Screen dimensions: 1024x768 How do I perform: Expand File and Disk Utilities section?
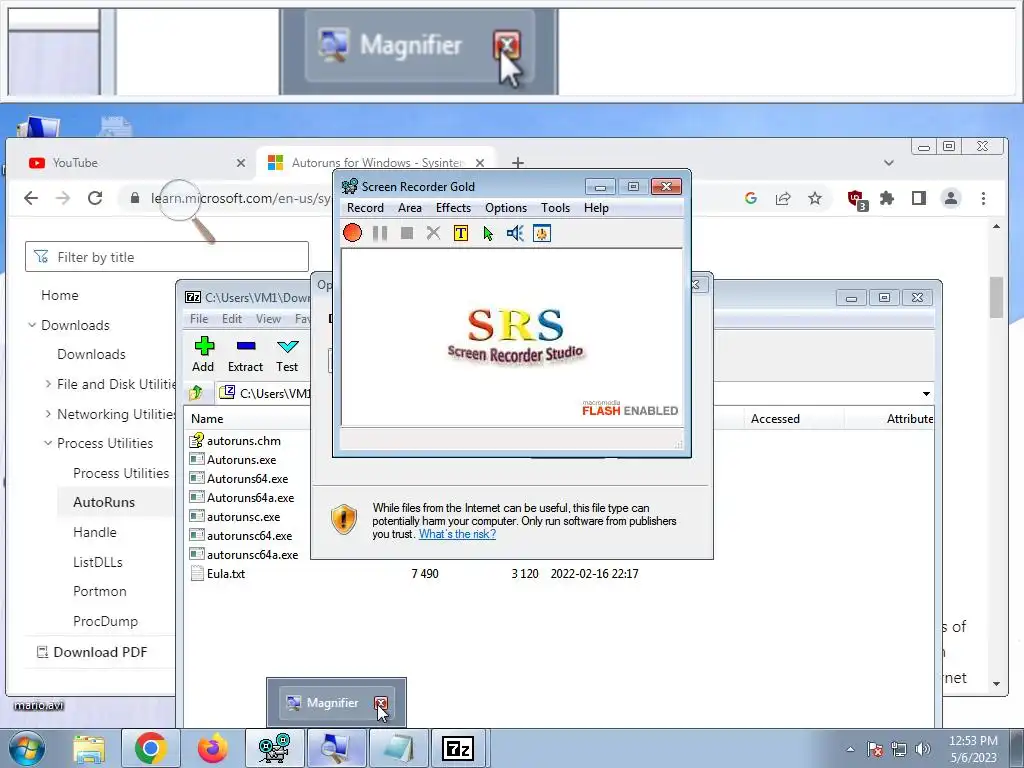pos(48,384)
